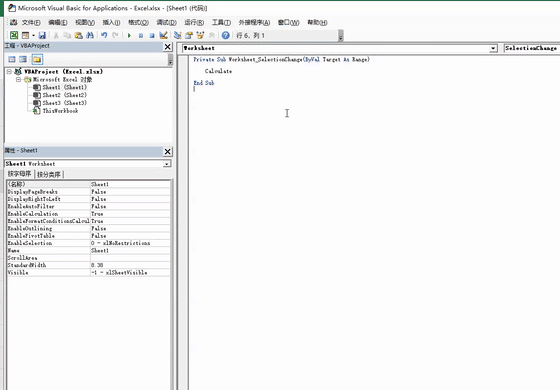Collapse the VBAProject (Excel.xlsx) tree node
Viewport: 560px width, 390px height.
(x=9, y=71)
